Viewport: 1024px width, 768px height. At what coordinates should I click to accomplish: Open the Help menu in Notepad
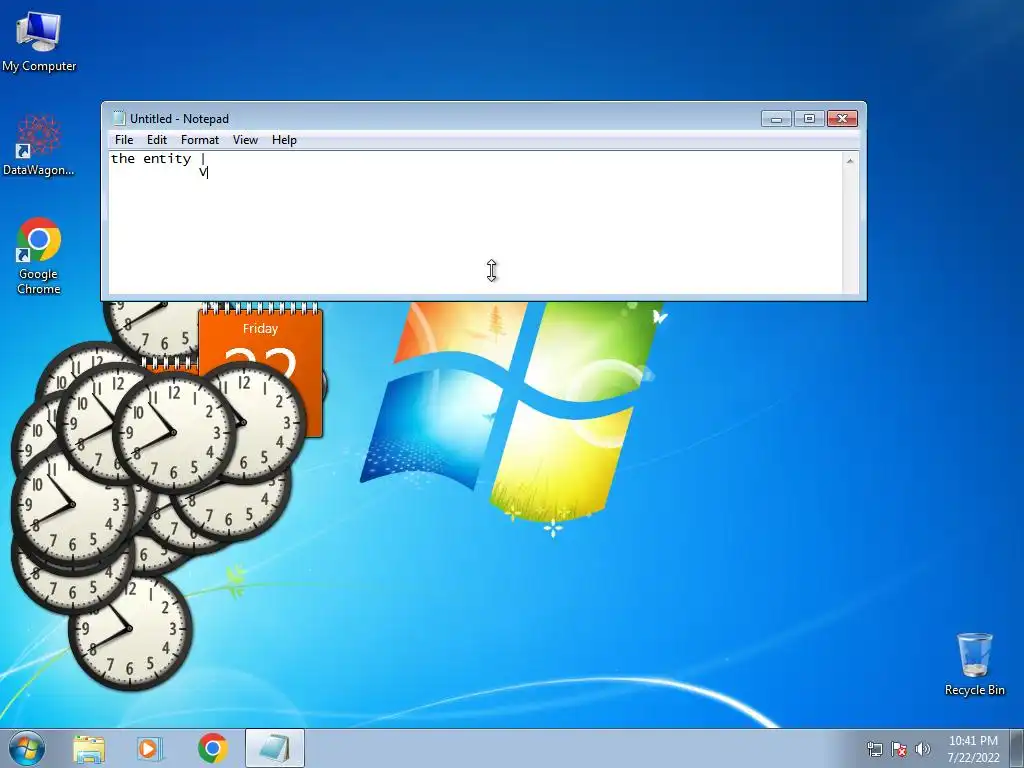[x=284, y=140]
